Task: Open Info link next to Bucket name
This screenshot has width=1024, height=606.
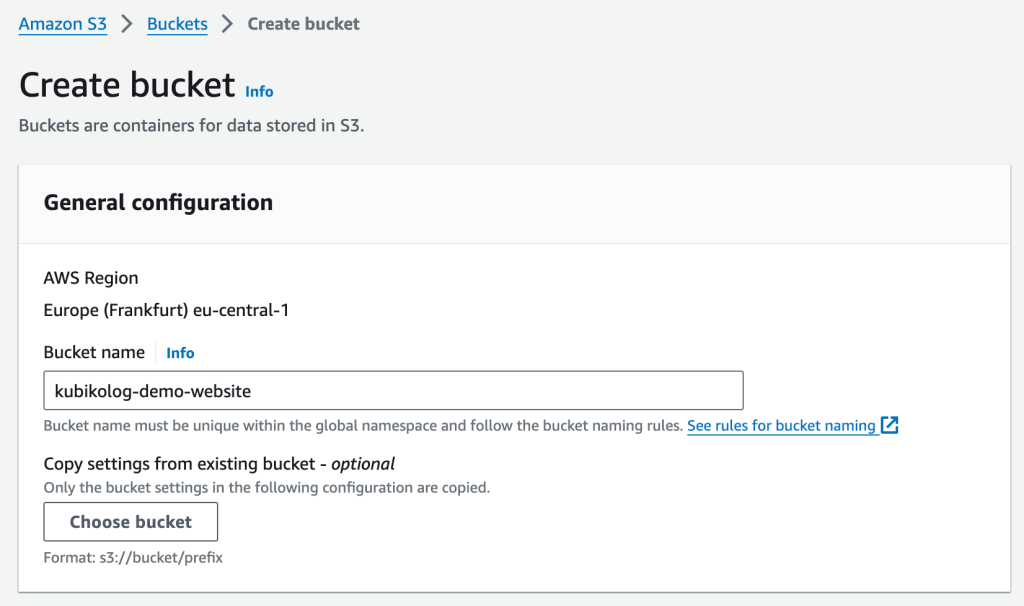Action: coord(180,353)
